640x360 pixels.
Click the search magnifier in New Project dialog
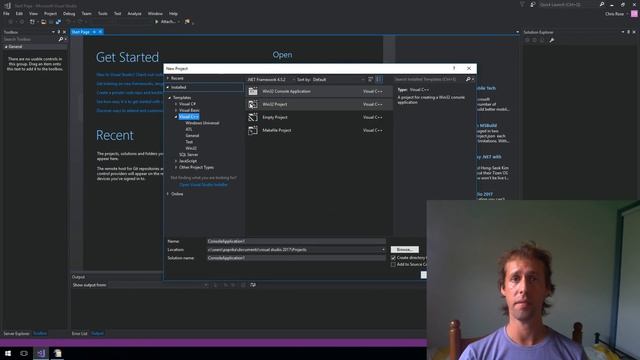coord(468,79)
